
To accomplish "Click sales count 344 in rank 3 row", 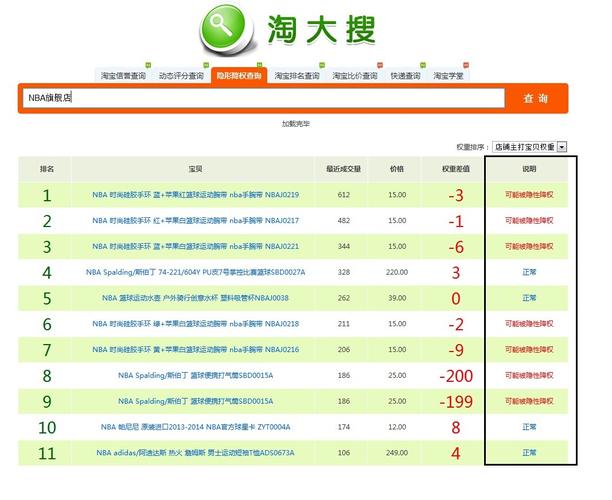I will point(343,246).
